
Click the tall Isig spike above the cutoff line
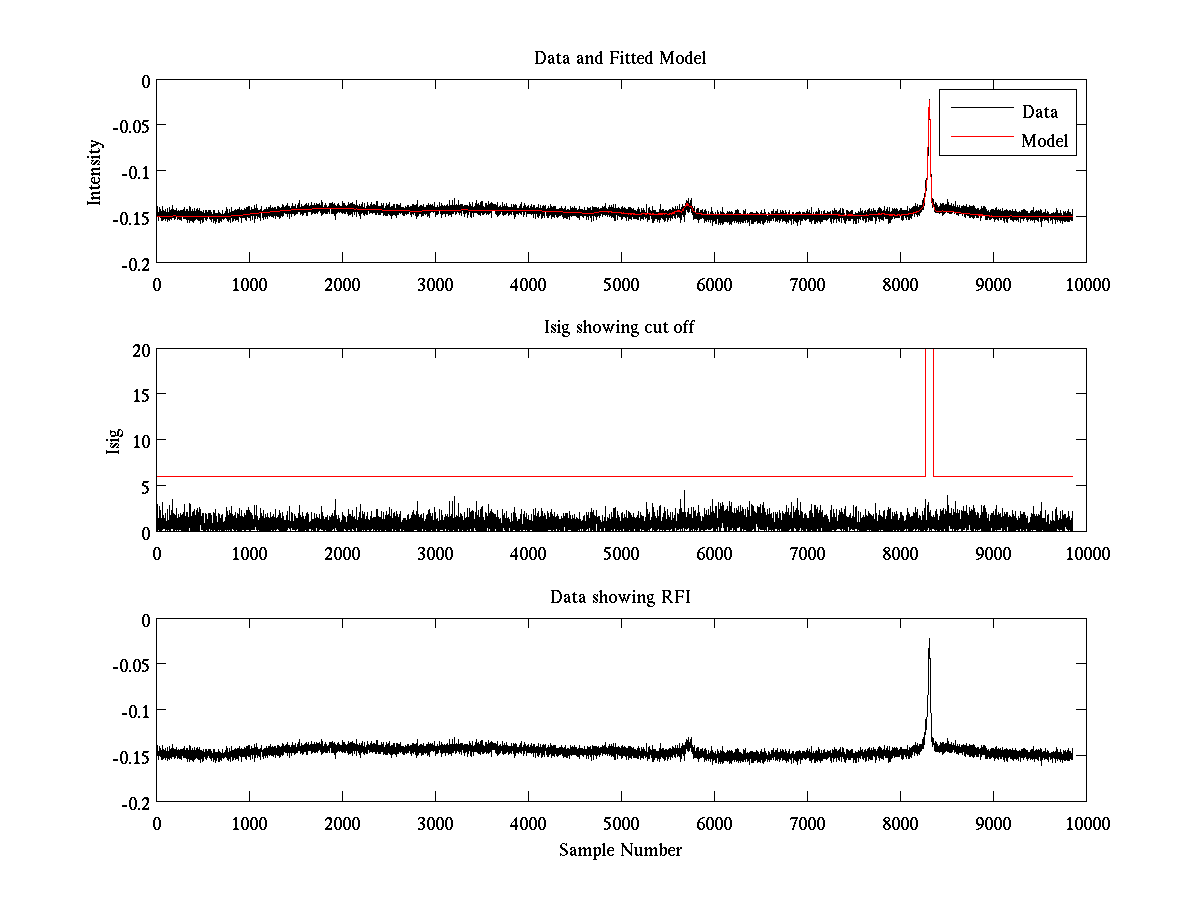pos(929,400)
